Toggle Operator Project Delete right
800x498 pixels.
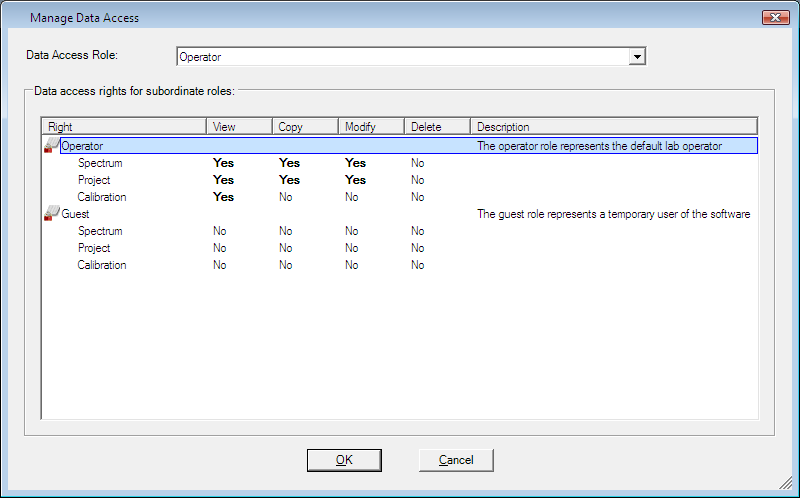coord(418,180)
